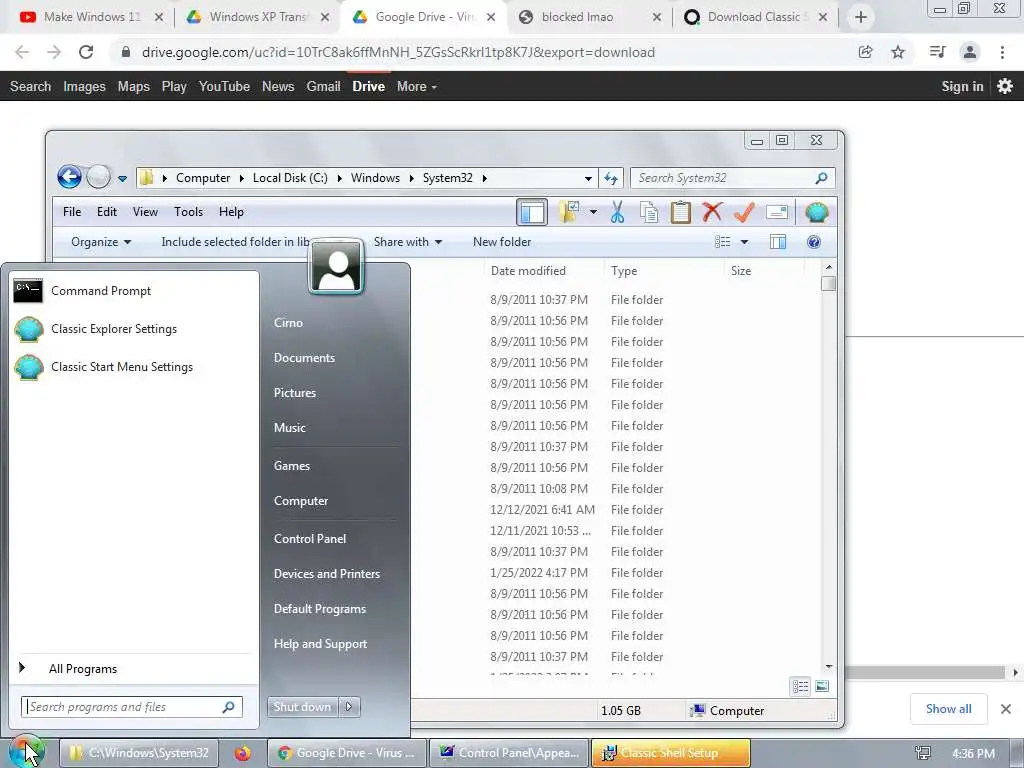Image resolution: width=1024 pixels, height=768 pixels.
Task: Click Show all downloads button
Action: pos(948,709)
